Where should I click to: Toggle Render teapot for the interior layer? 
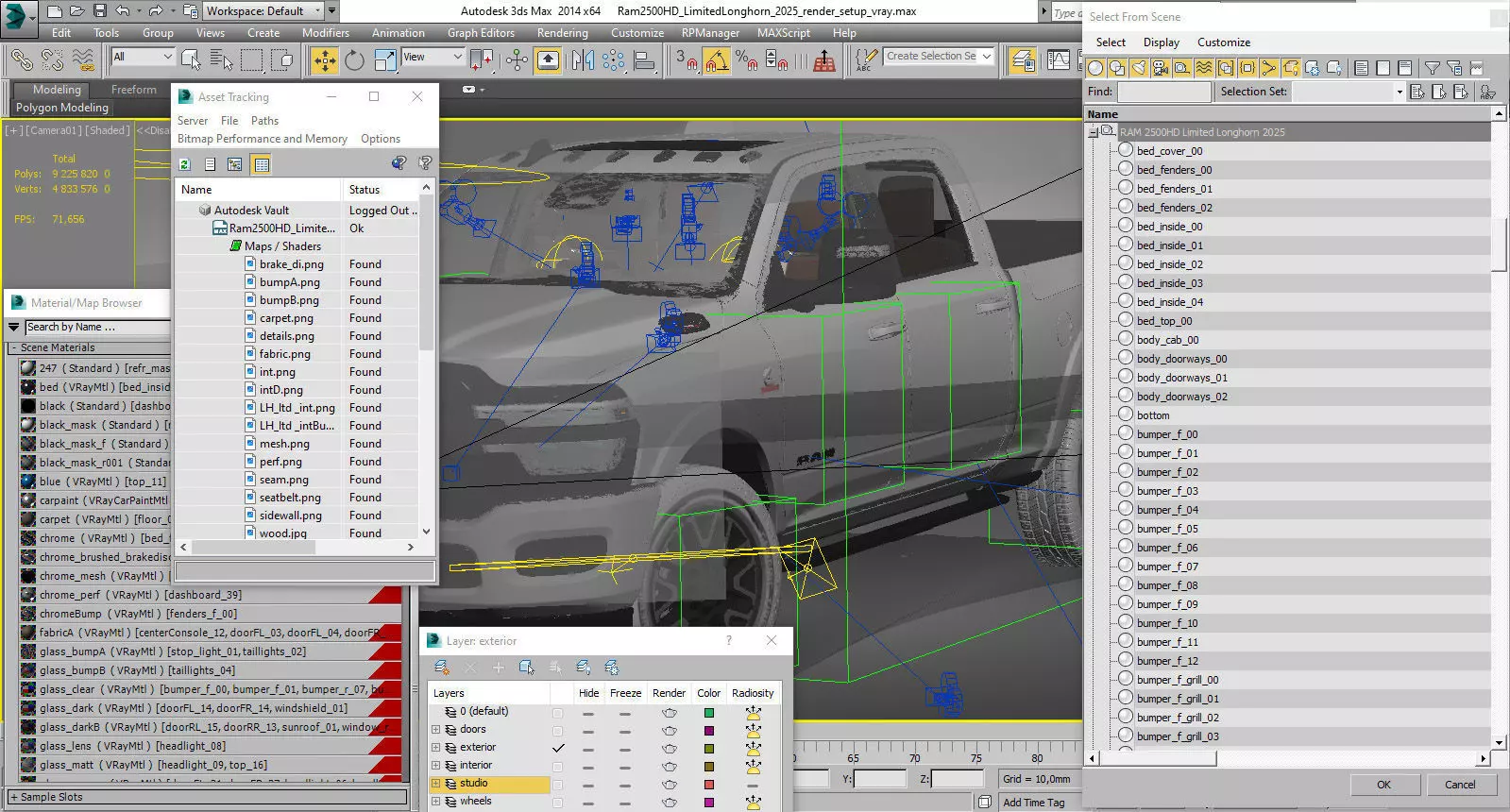(669, 766)
